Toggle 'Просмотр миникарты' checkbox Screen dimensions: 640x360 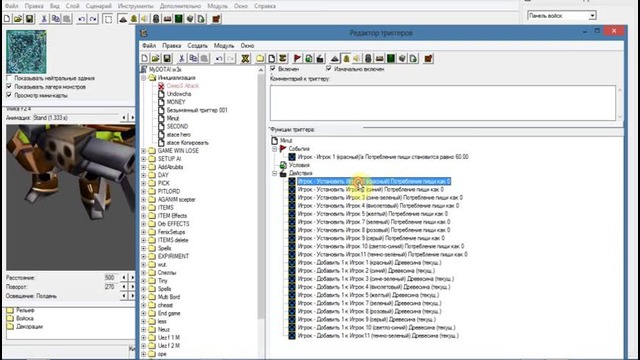coord(9,95)
